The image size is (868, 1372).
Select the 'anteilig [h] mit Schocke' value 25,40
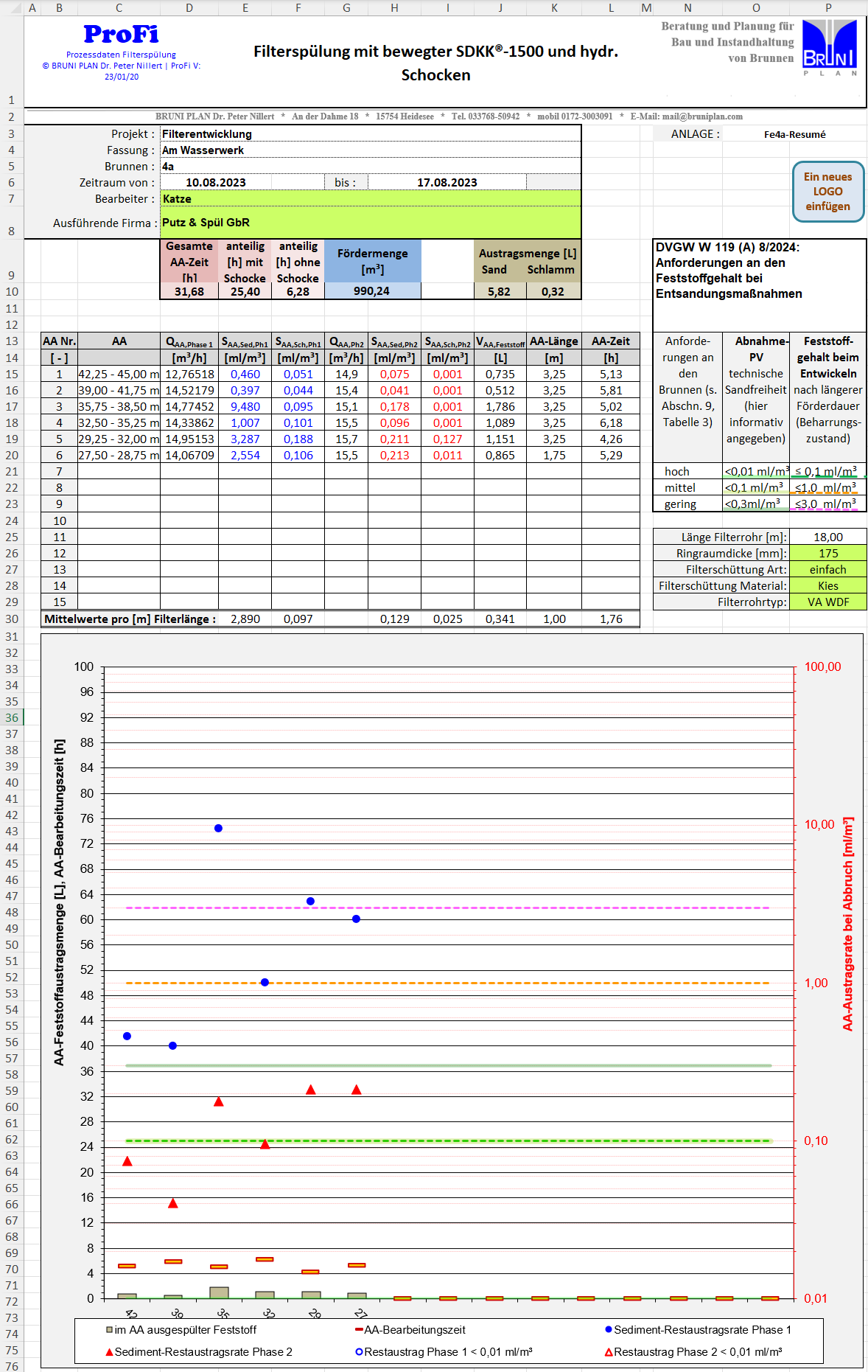[x=245, y=291]
